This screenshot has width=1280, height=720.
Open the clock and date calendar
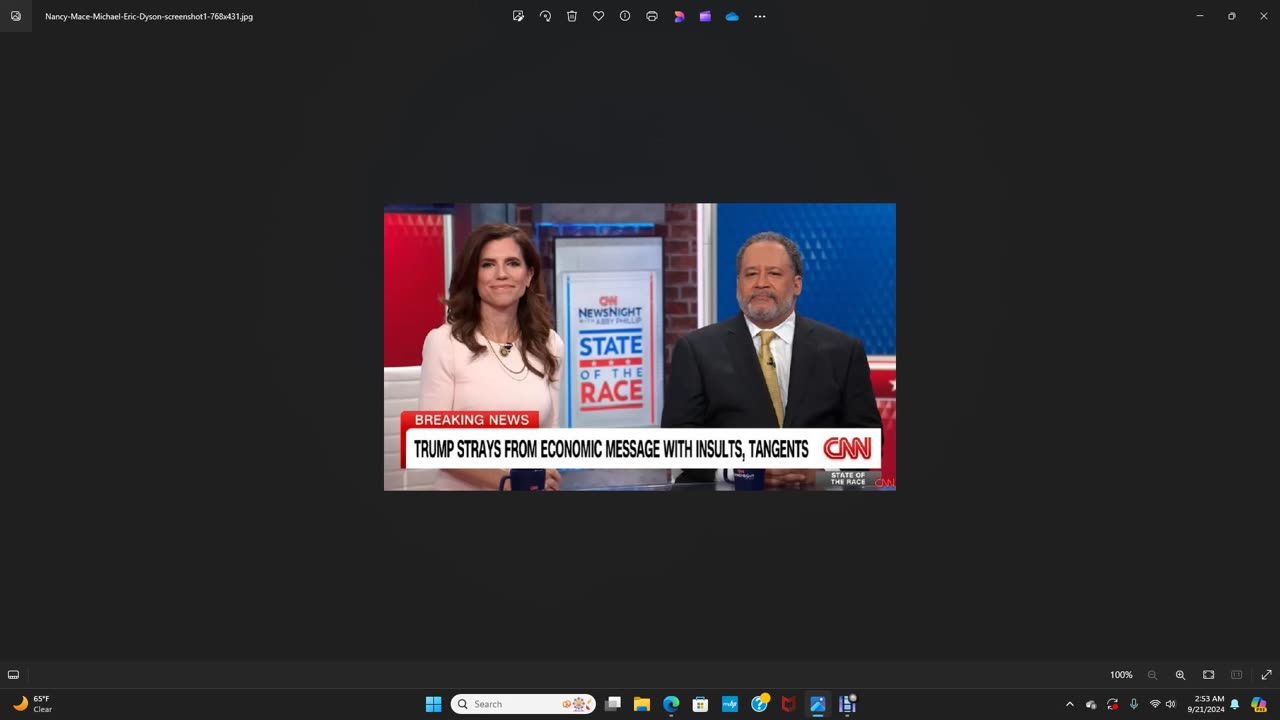1208,704
